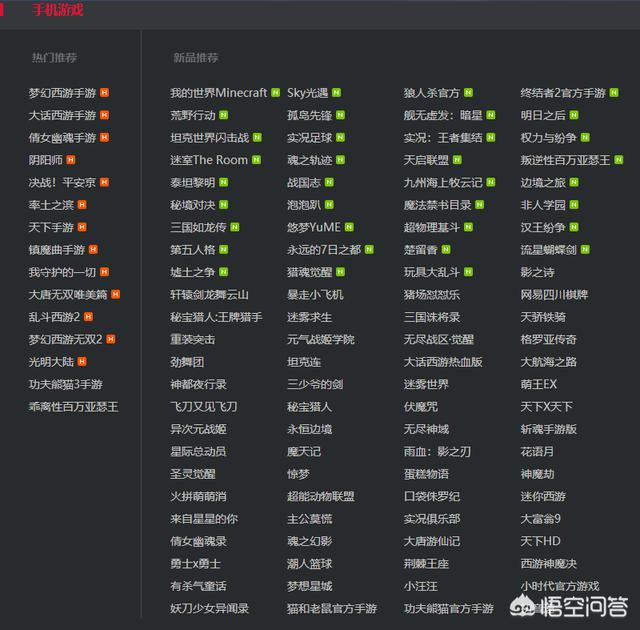Click the new badge next to 第五人格
Viewport: 640px width, 630px height.
pos(224,249)
